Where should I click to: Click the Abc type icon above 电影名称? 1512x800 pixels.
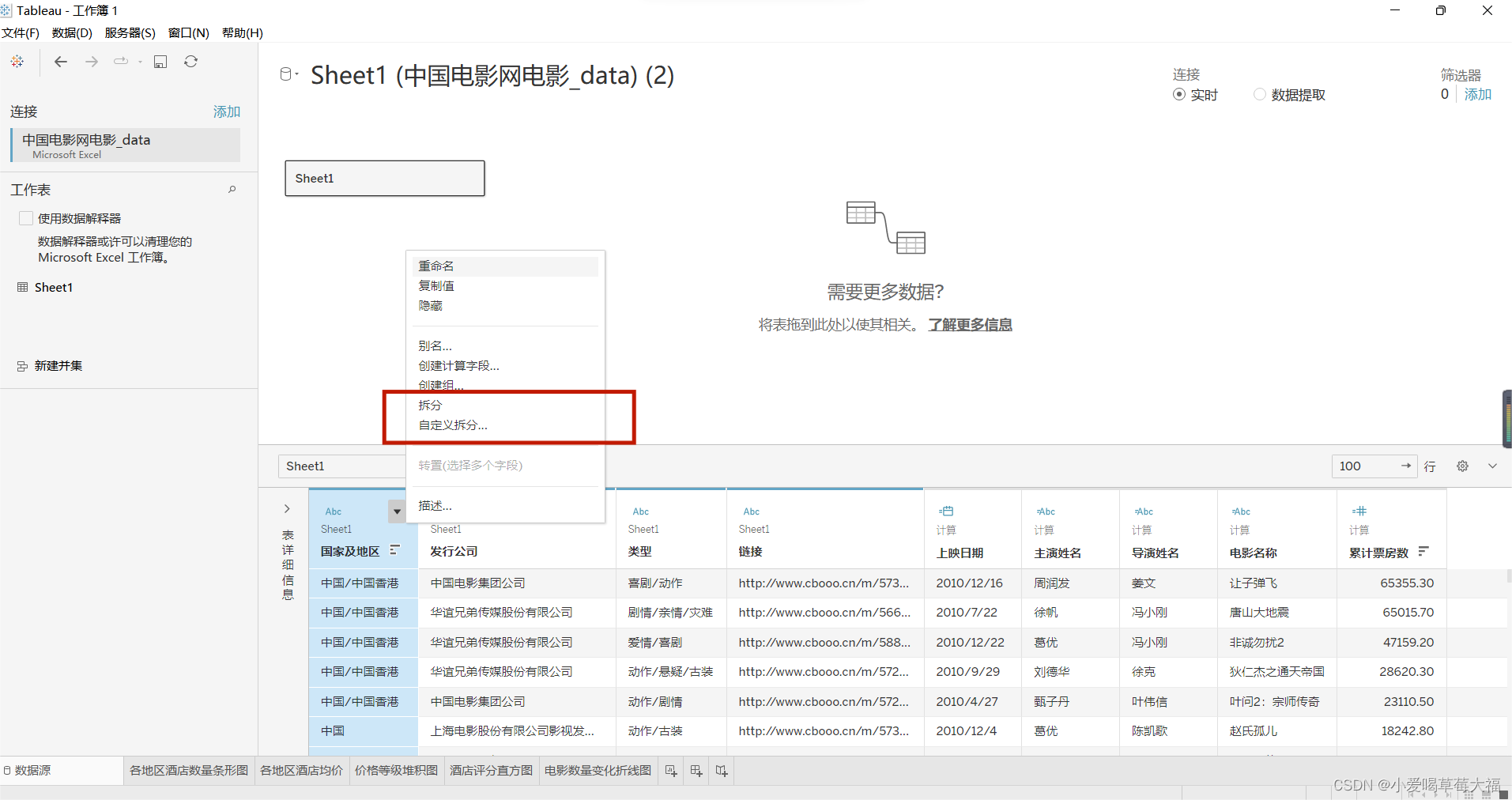point(1241,511)
